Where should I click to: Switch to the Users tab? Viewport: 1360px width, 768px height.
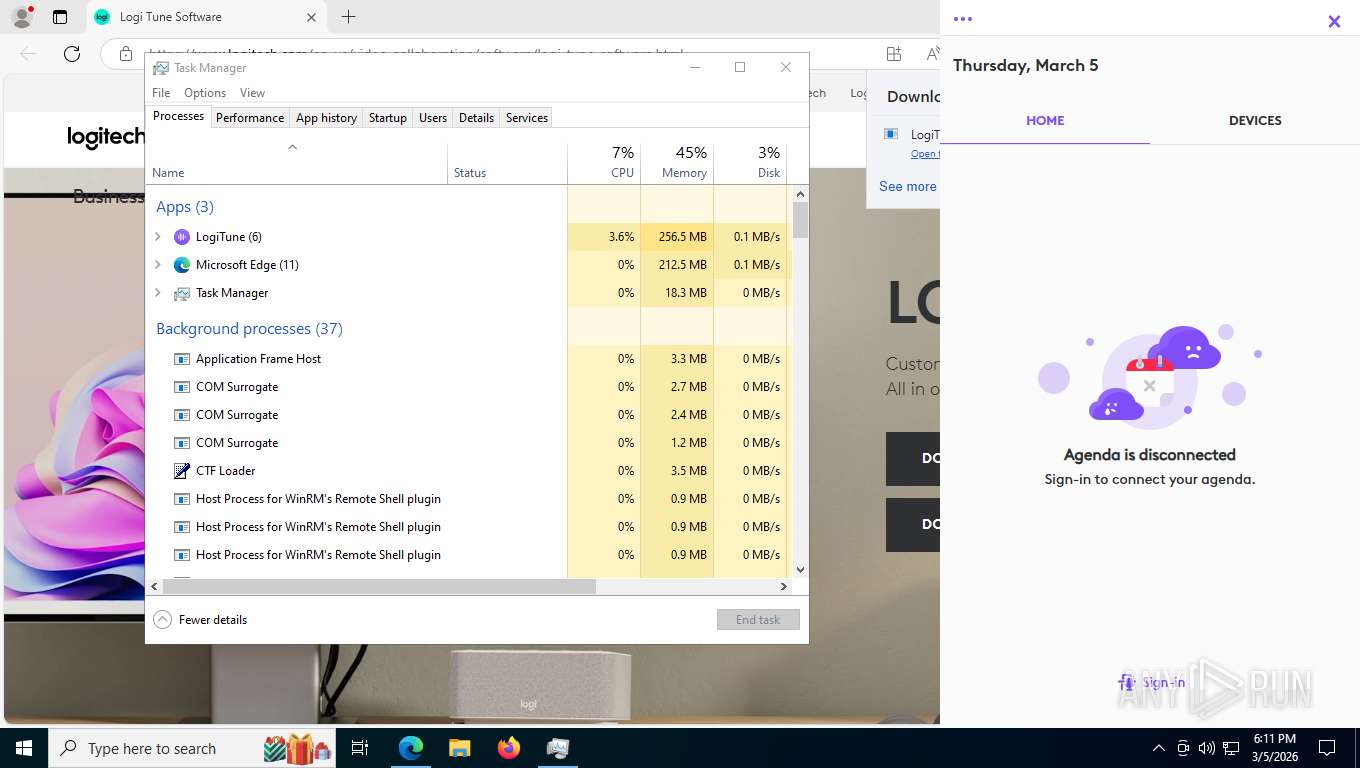tap(433, 118)
